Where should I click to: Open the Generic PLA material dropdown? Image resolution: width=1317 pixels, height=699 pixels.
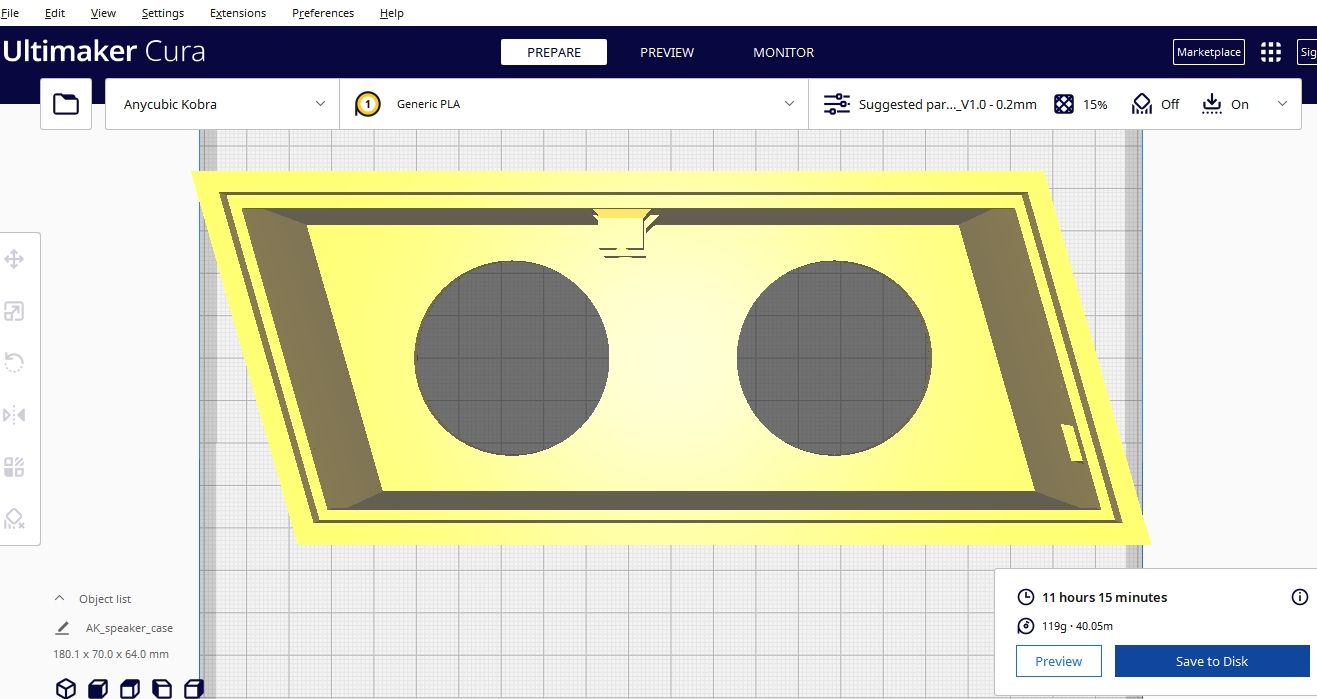(574, 104)
